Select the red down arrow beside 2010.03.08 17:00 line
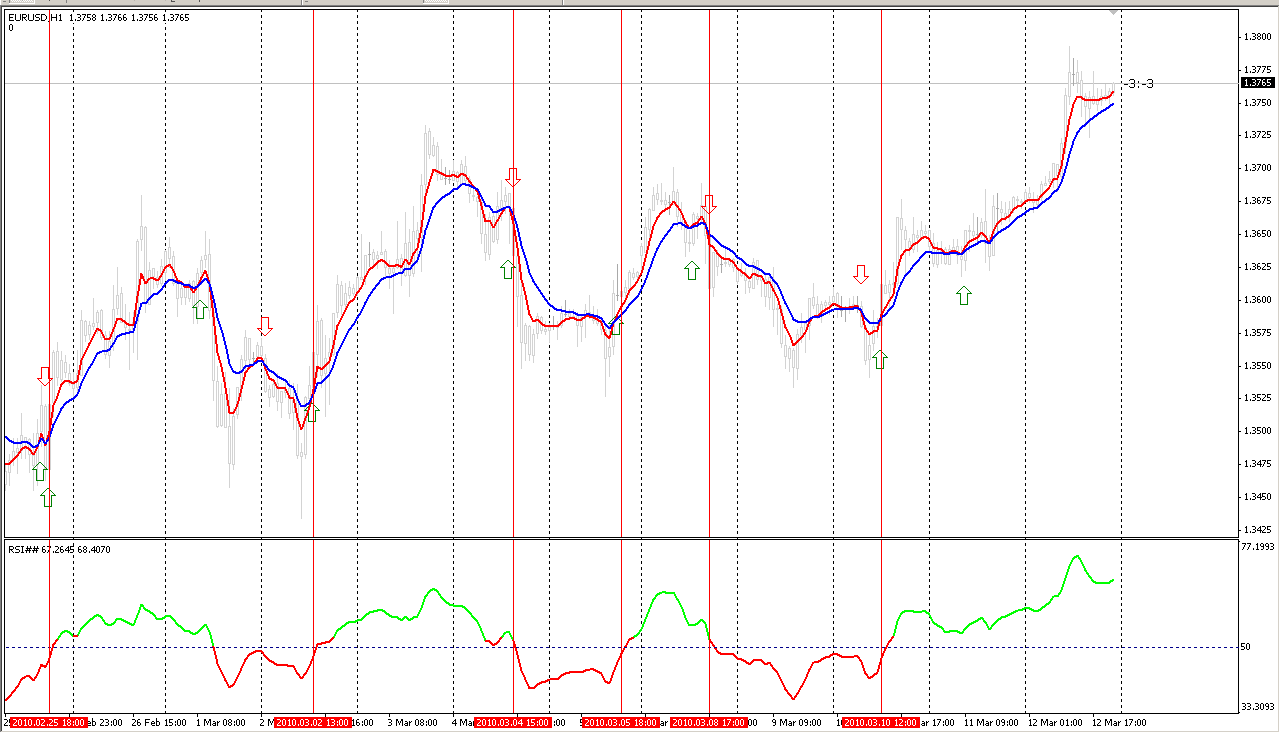Screen dimensions: 1279x733 tap(709, 204)
